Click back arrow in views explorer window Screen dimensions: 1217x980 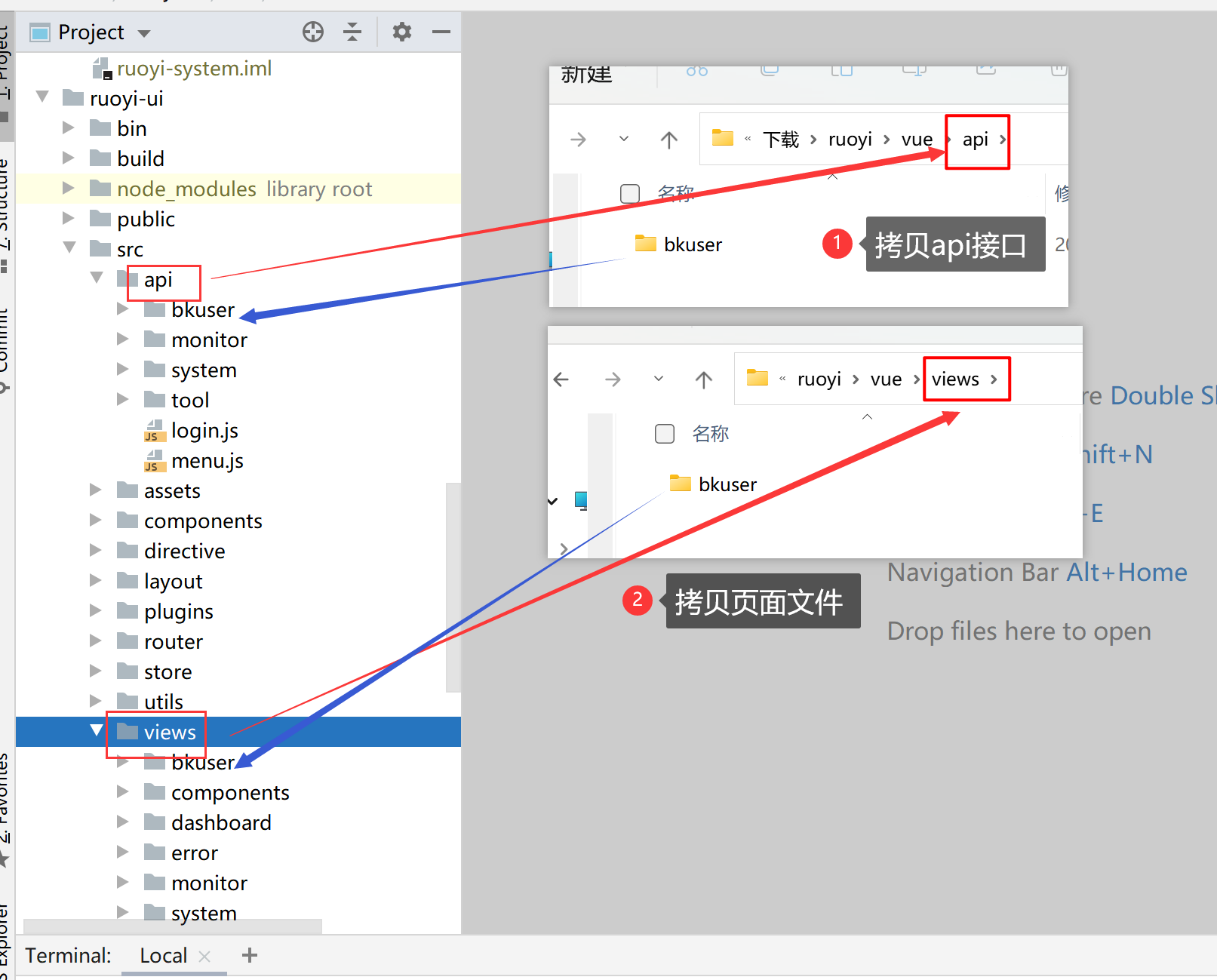point(561,379)
